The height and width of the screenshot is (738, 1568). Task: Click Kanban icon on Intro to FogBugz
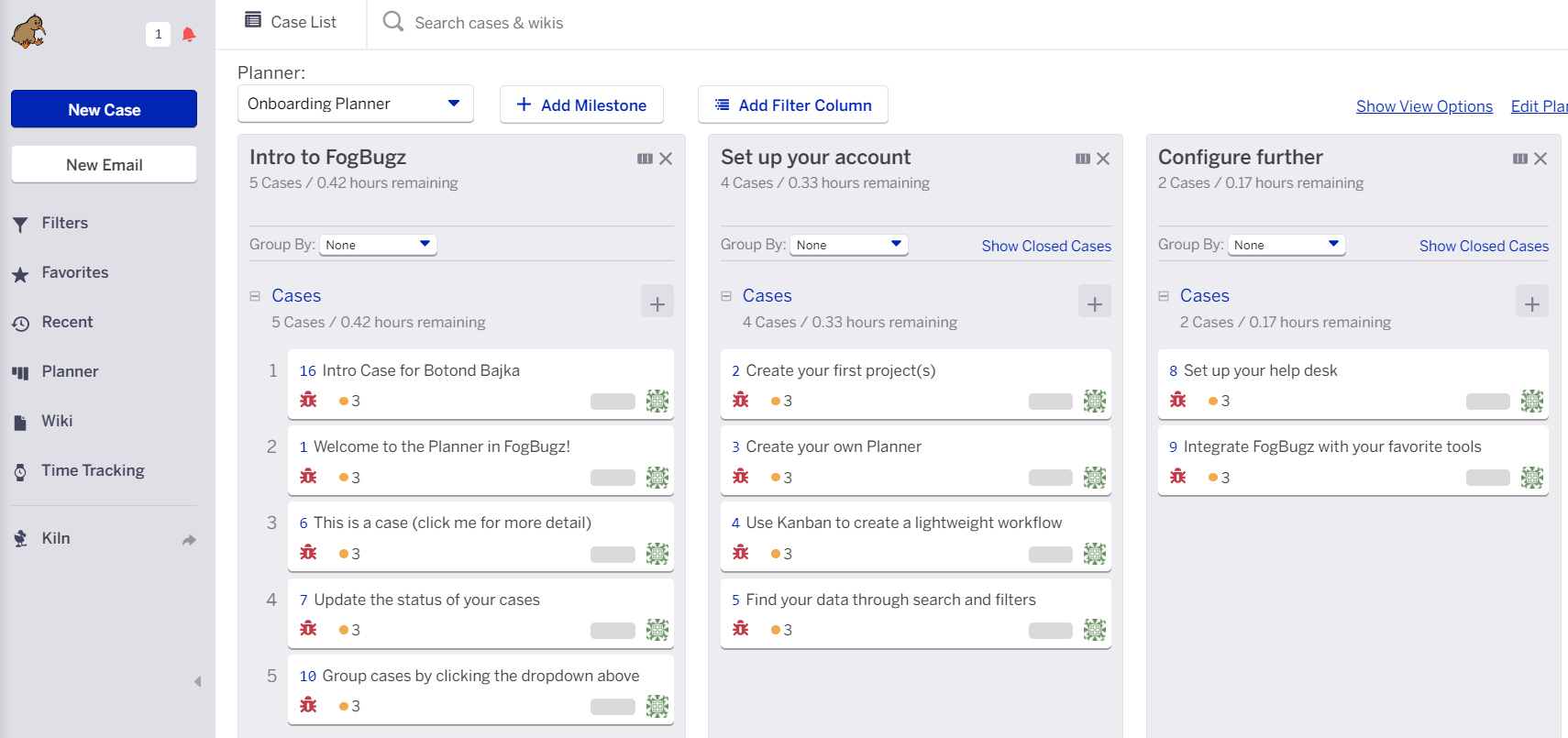pos(645,159)
